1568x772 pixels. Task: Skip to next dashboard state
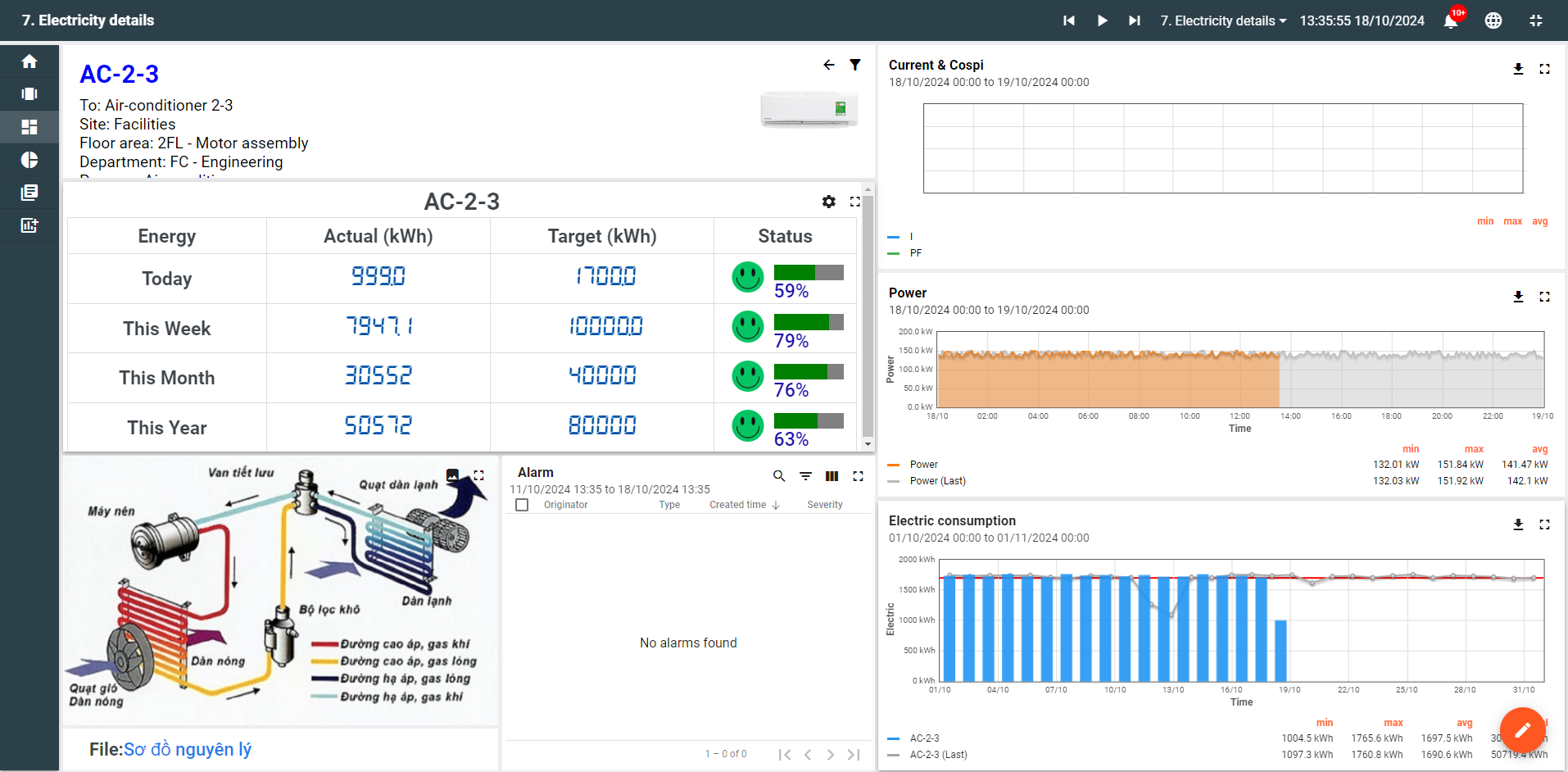[x=1135, y=20]
